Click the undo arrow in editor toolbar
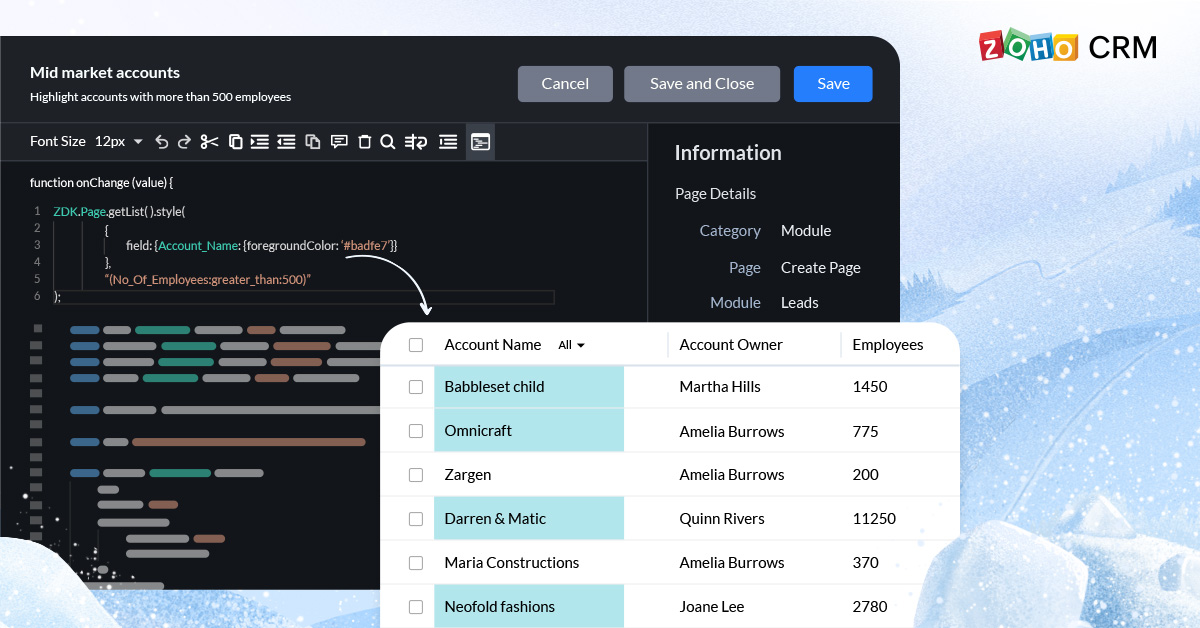The image size is (1200, 628). (162, 142)
